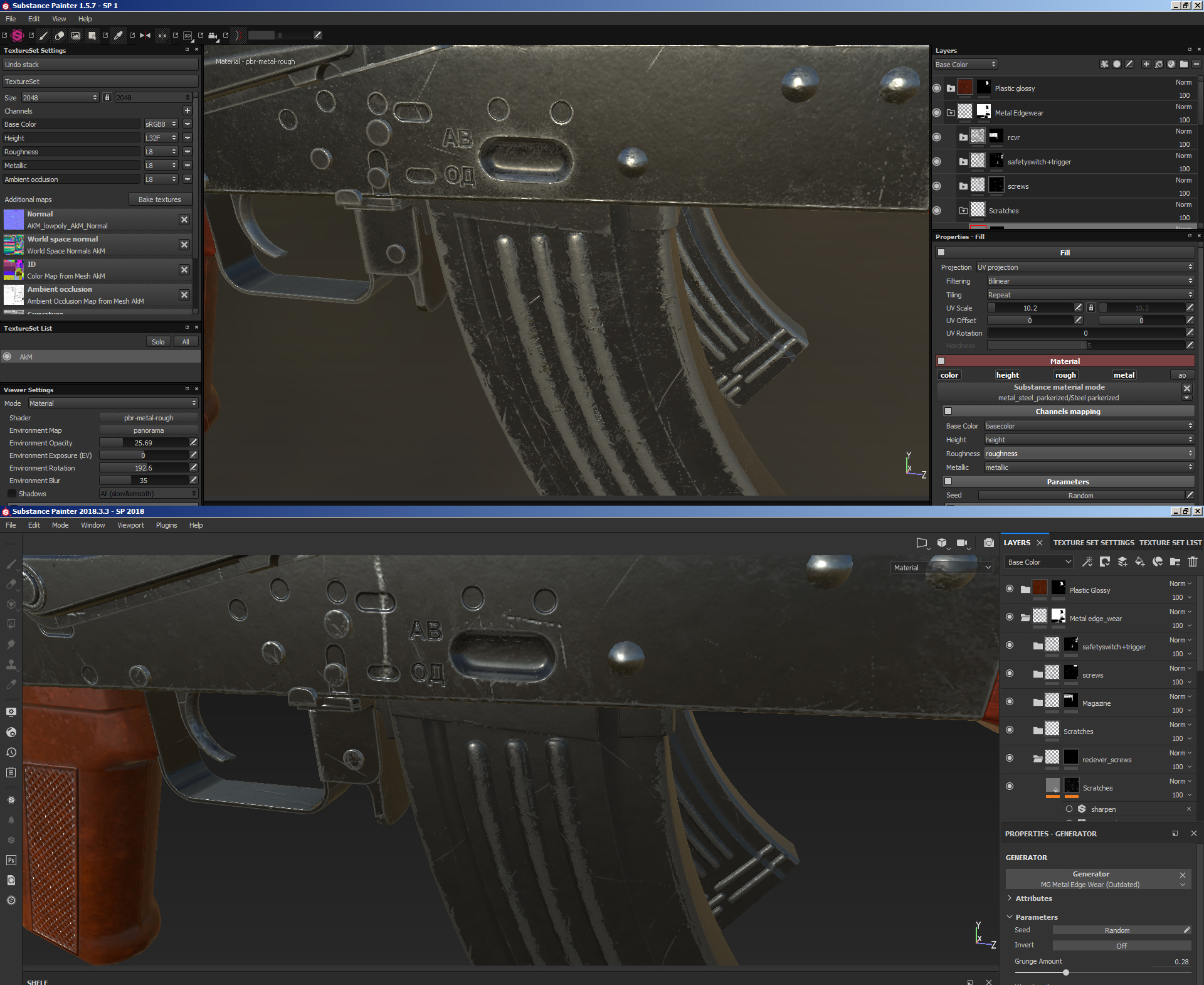
Task: Select the Polygon fill tool in SP 1 toolbar
Action: [92, 36]
